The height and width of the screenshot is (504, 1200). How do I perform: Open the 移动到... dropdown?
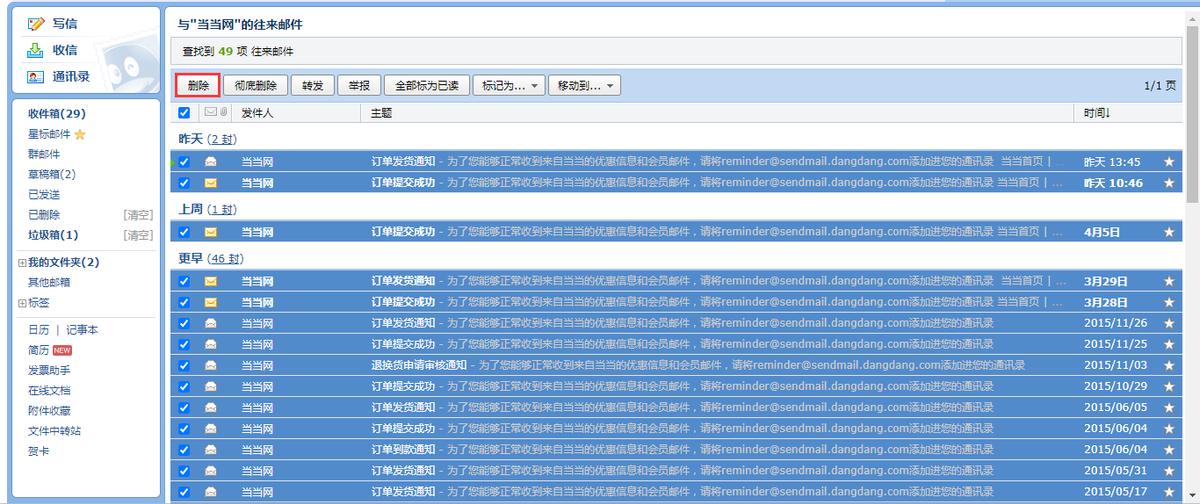point(585,86)
